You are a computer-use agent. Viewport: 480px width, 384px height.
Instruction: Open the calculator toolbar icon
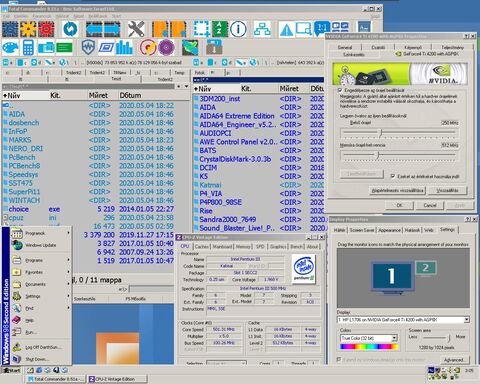click(x=28, y=48)
